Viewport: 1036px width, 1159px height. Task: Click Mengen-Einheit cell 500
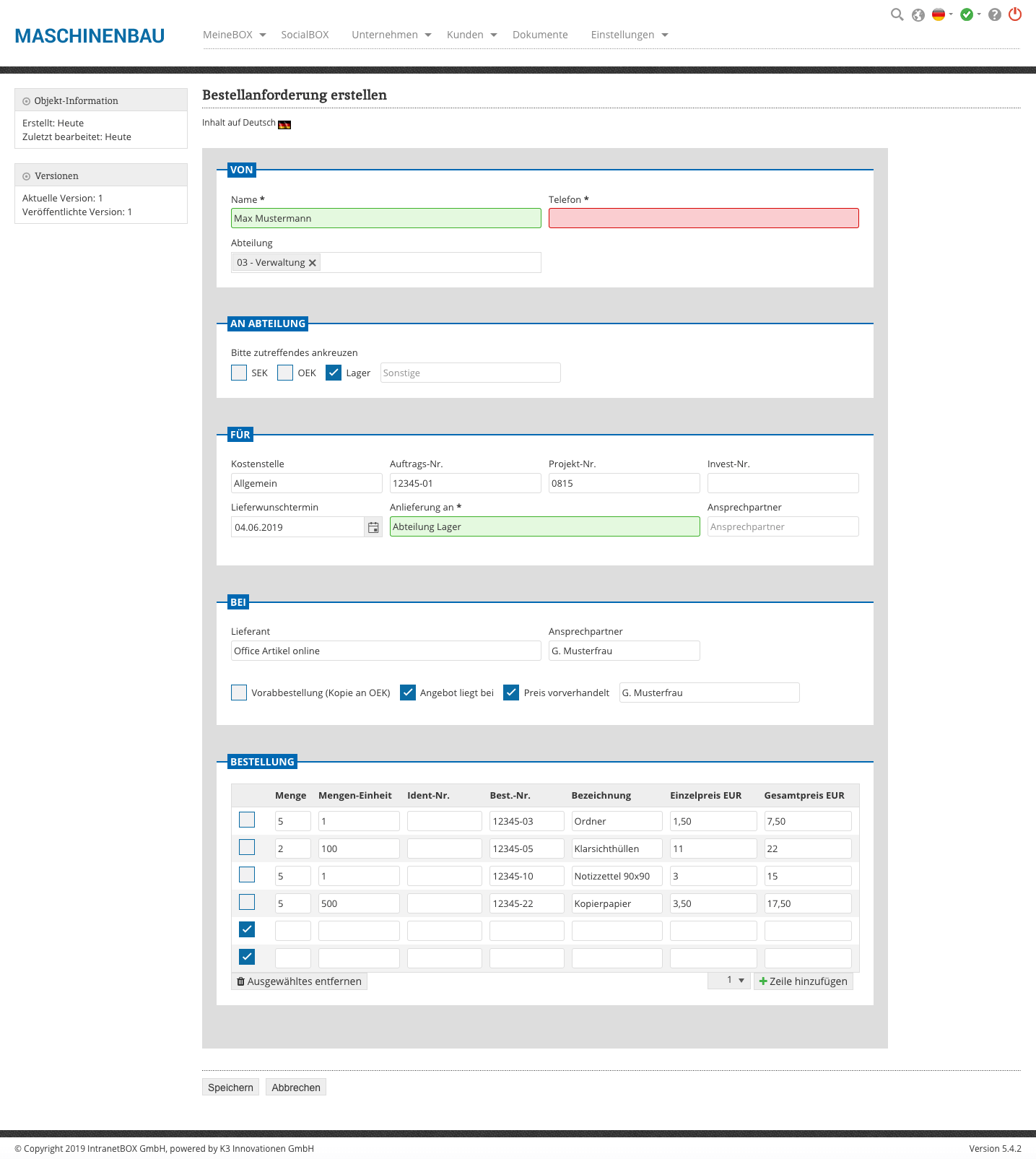click(x=359, y=903)
